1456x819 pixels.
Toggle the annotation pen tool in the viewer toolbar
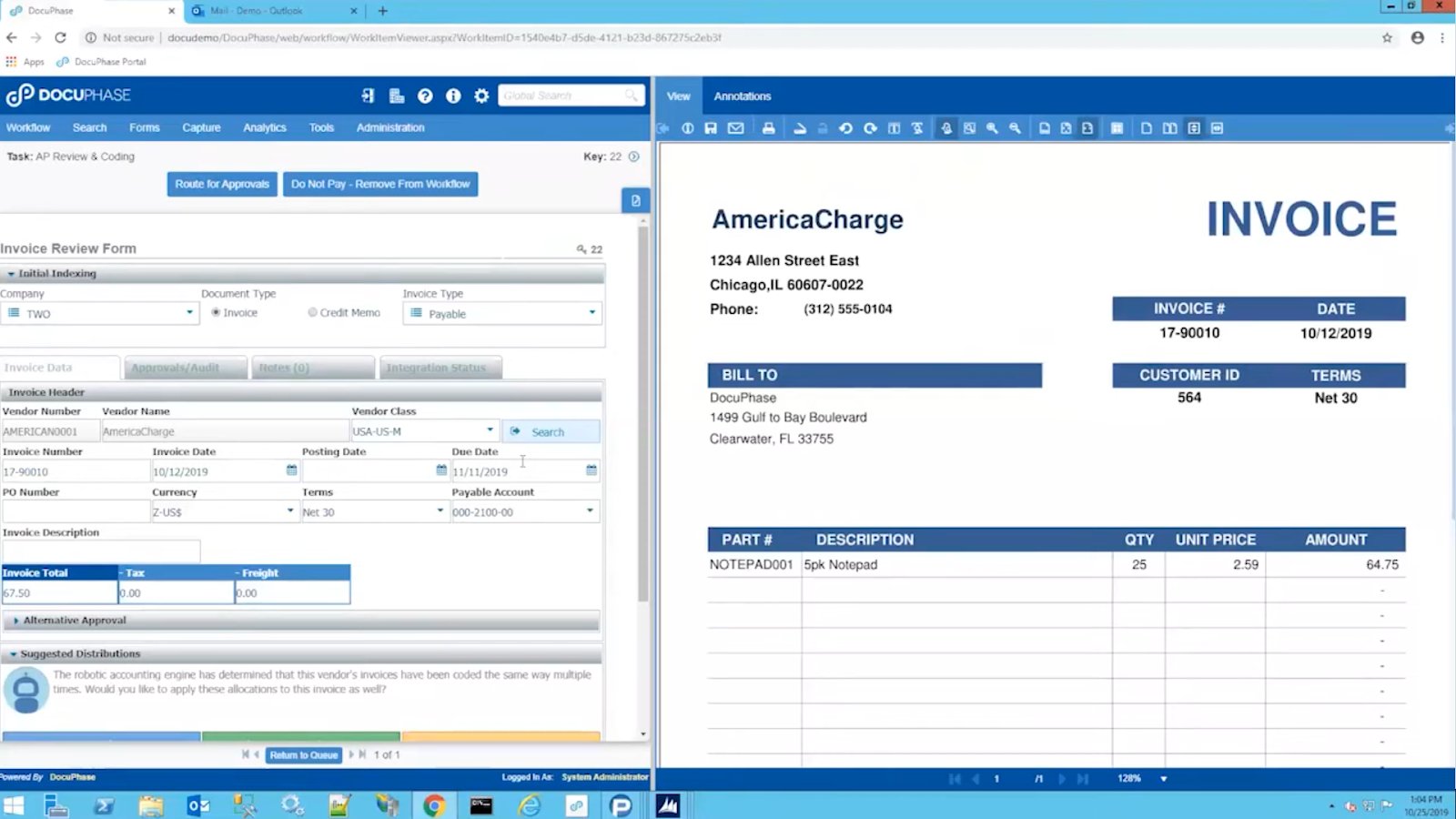(x=946, y=128)
